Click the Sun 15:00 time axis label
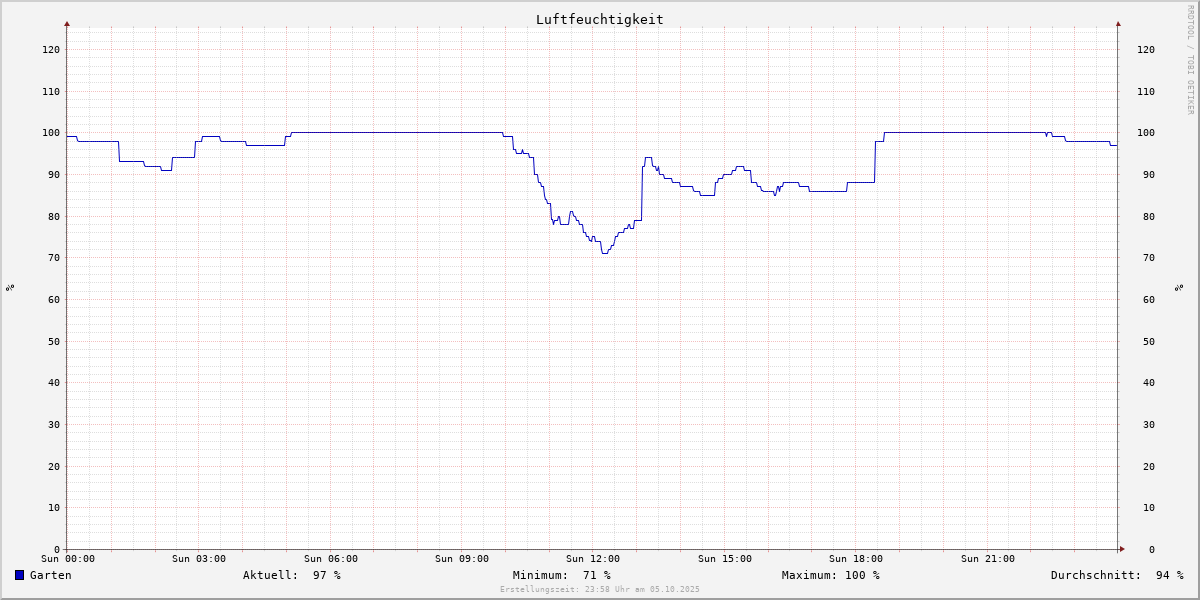Screen dimensions: 1200x600 pos(725,559)
